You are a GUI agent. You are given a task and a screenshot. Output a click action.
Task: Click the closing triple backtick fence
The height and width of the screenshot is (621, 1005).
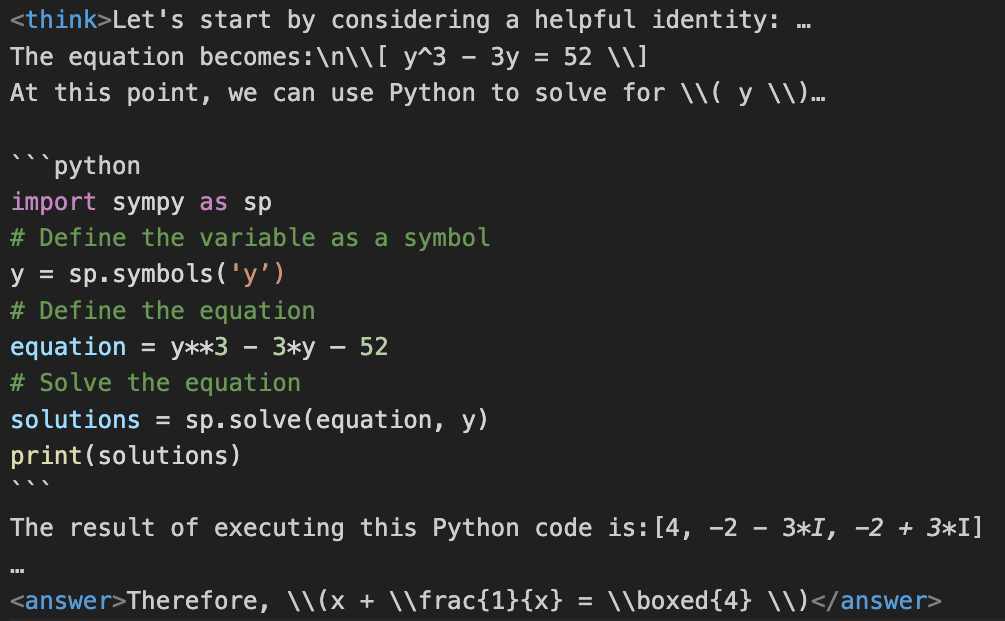[31, 485]
